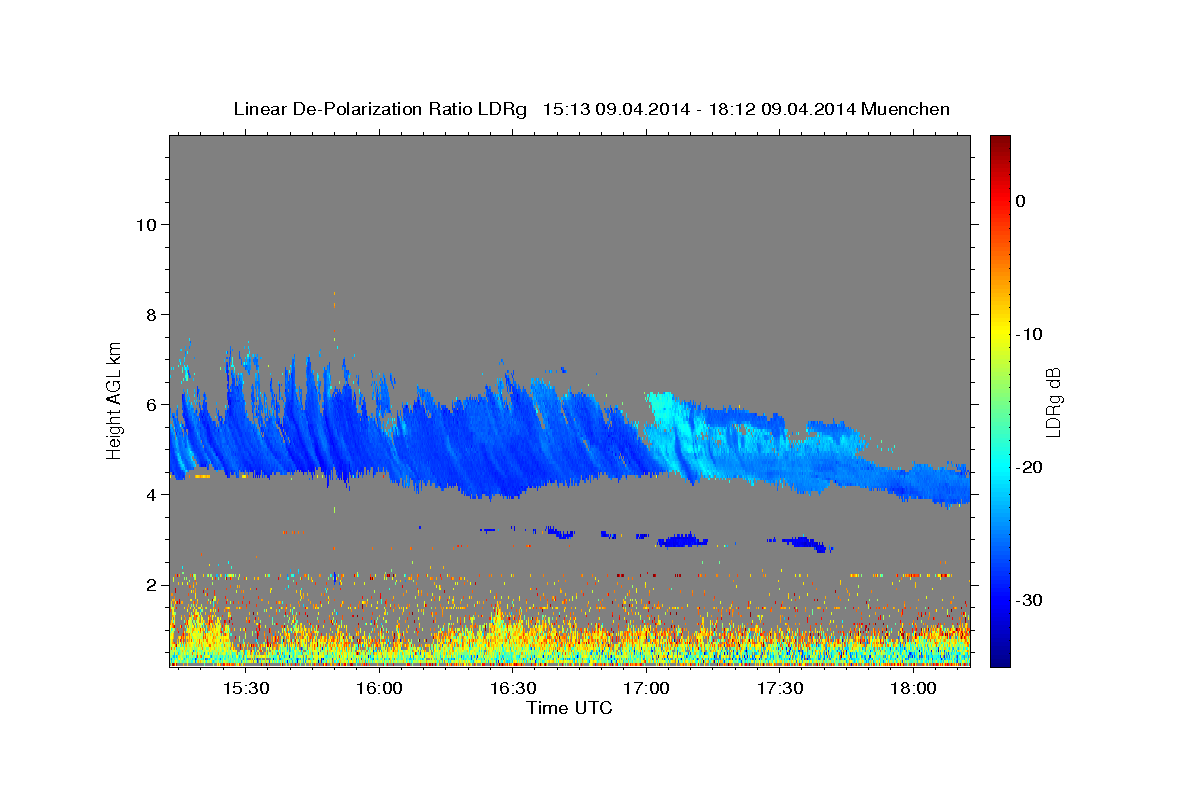Click the 'Time UTC' axis label
1200x800 pixels.
click(x=569, y=708)
